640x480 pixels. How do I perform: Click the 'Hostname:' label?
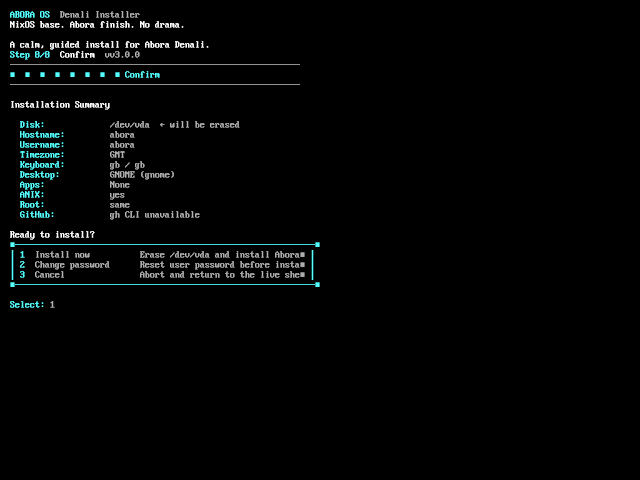[42, 135]
